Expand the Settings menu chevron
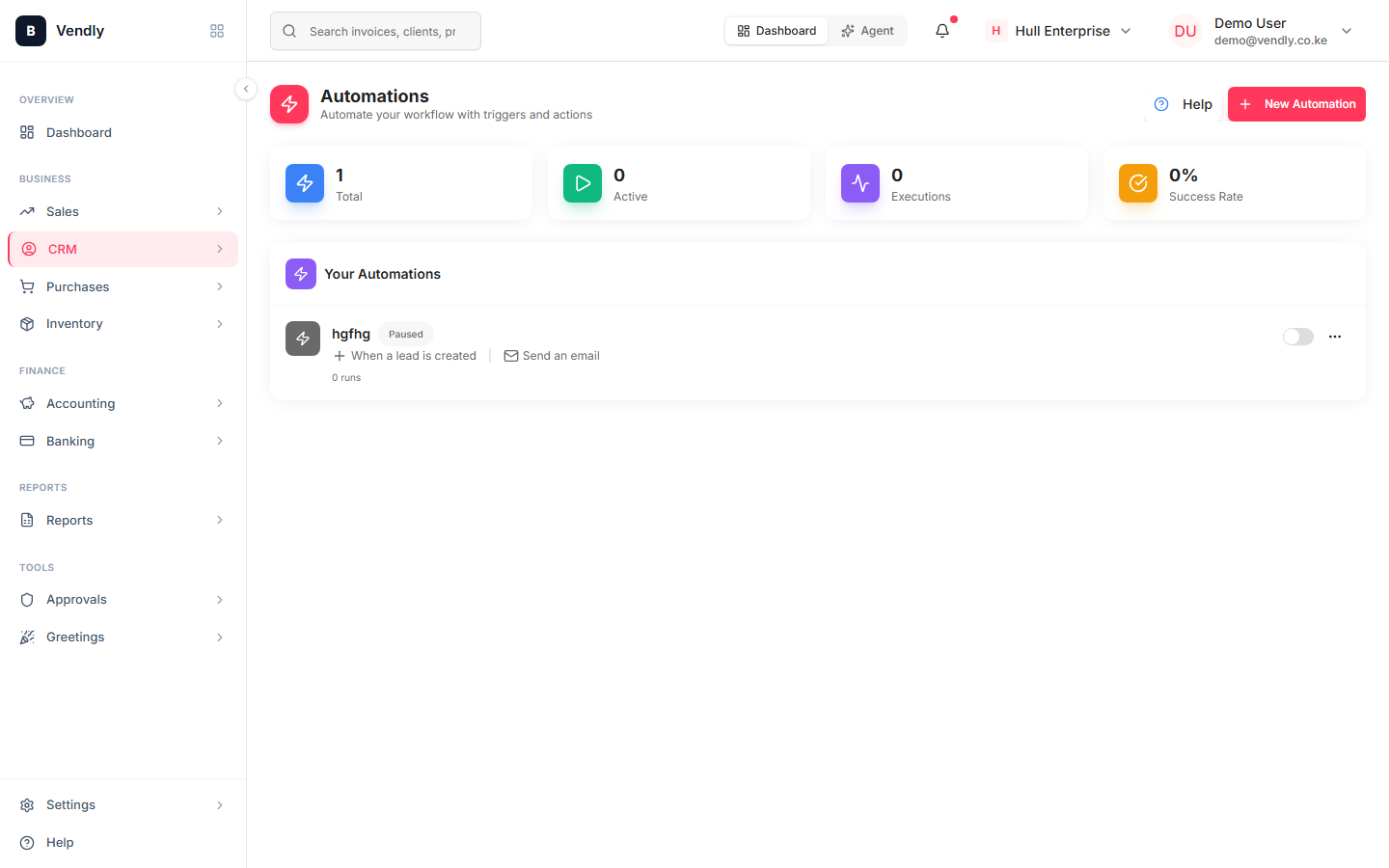The width and height of the screenshot is (1389, 868). (x=220, y=805)
